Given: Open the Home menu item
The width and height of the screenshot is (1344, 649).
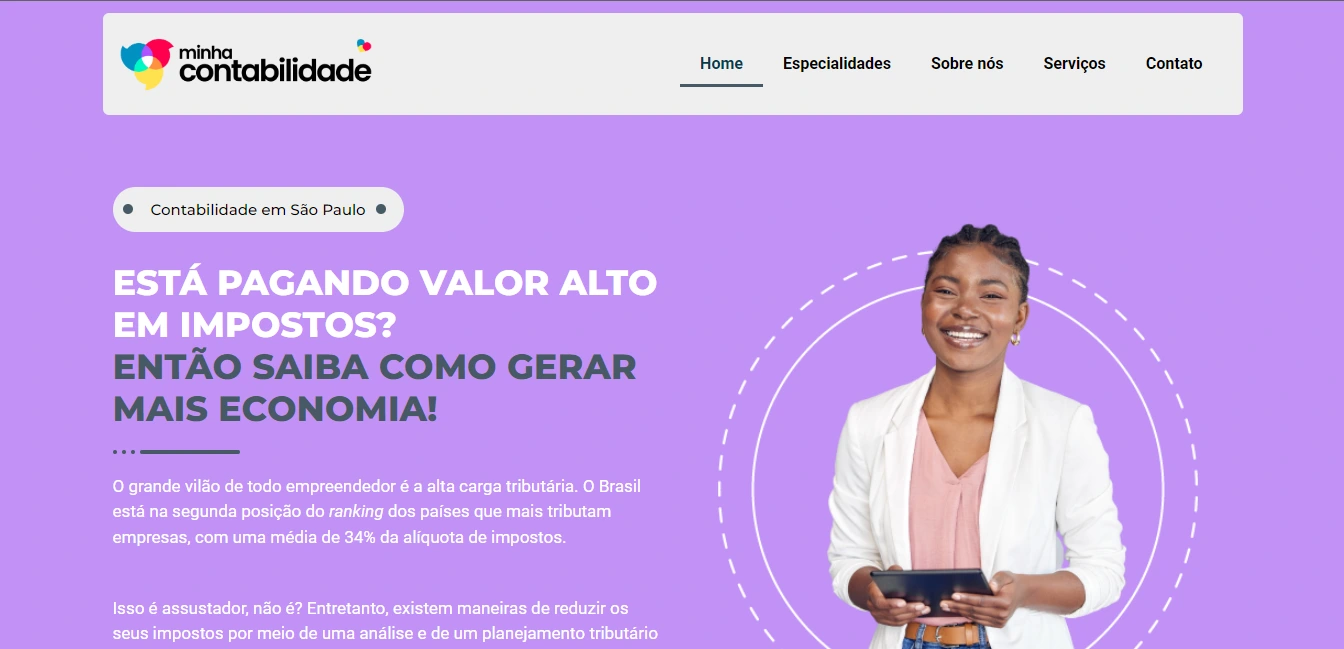Looking at the screenshot, I should click(721, 64).
